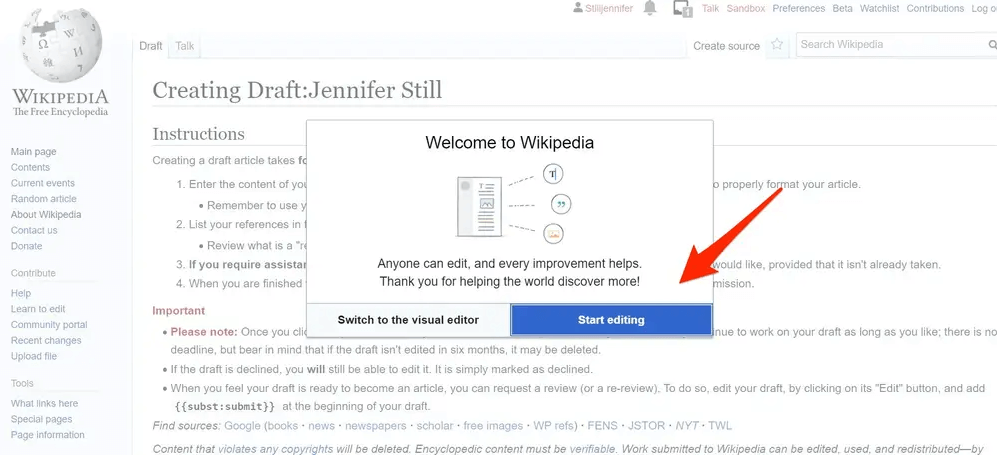Click the welcome dialog editor illustration
Image resolution: width=997 pixels, height=455 pixels.
pos(509,204)
